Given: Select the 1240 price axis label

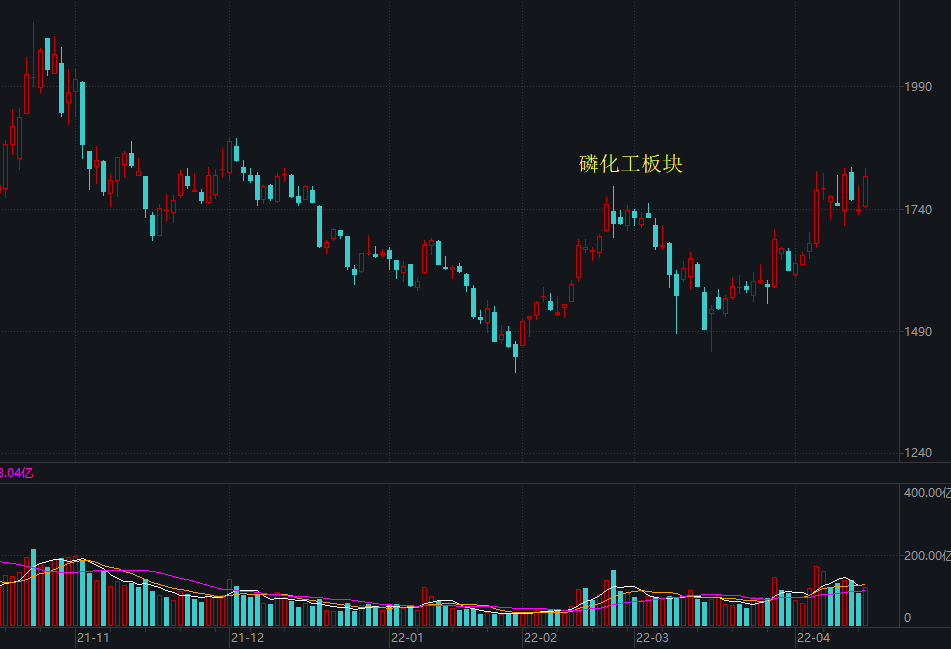Looking at the screenshot, I should tap(918, 453).
